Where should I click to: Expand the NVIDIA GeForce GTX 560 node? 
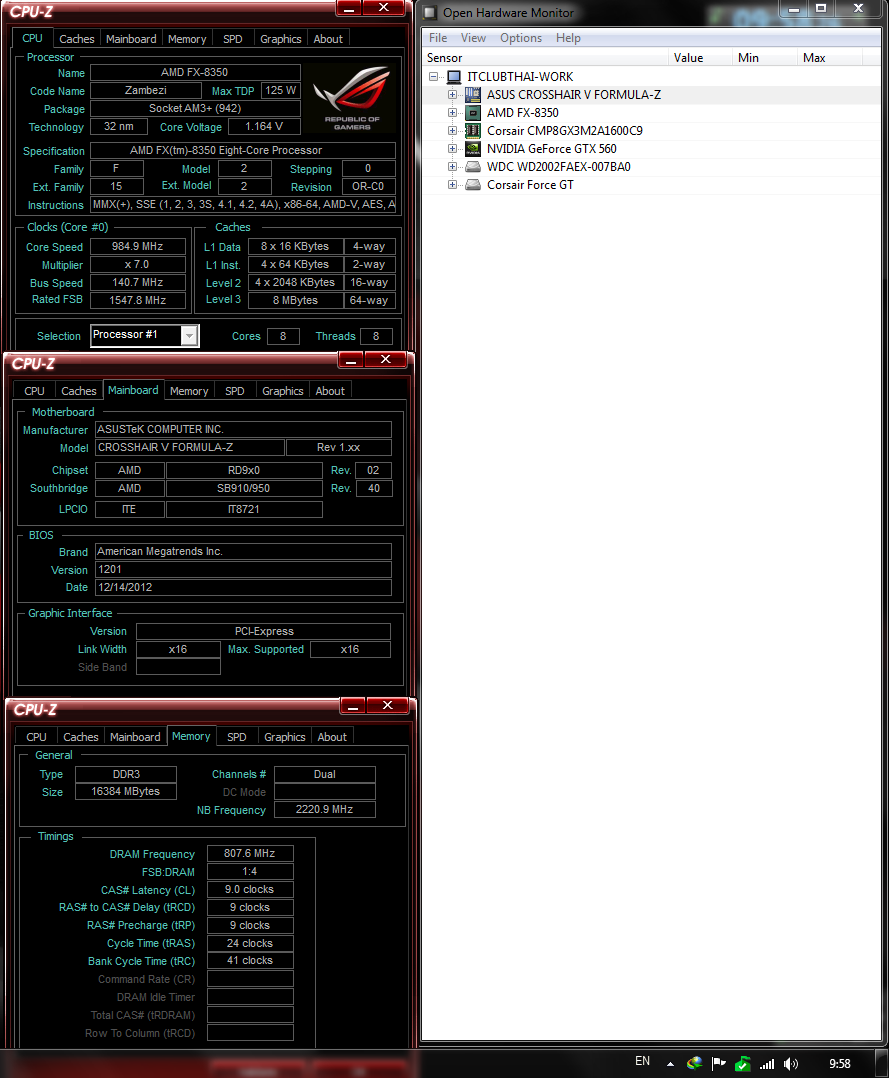[452, 148]
